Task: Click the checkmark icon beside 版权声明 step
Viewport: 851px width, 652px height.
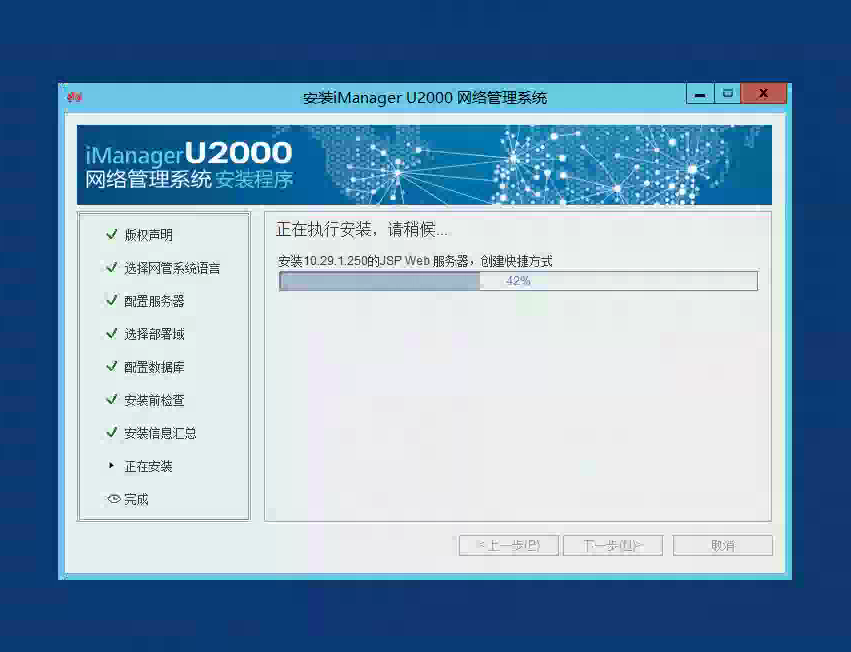Action: (x=111, y=234)
